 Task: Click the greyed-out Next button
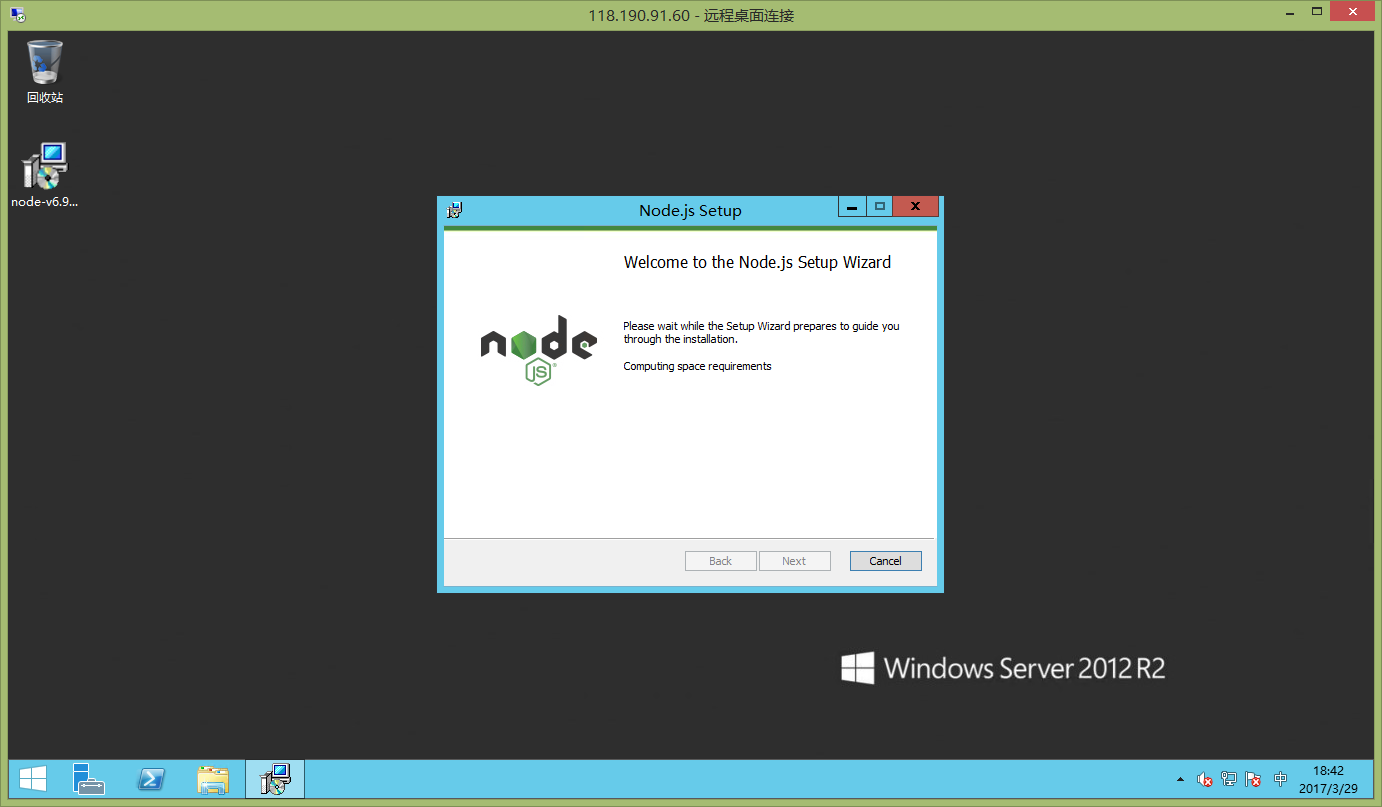click(x=794, y=561)
